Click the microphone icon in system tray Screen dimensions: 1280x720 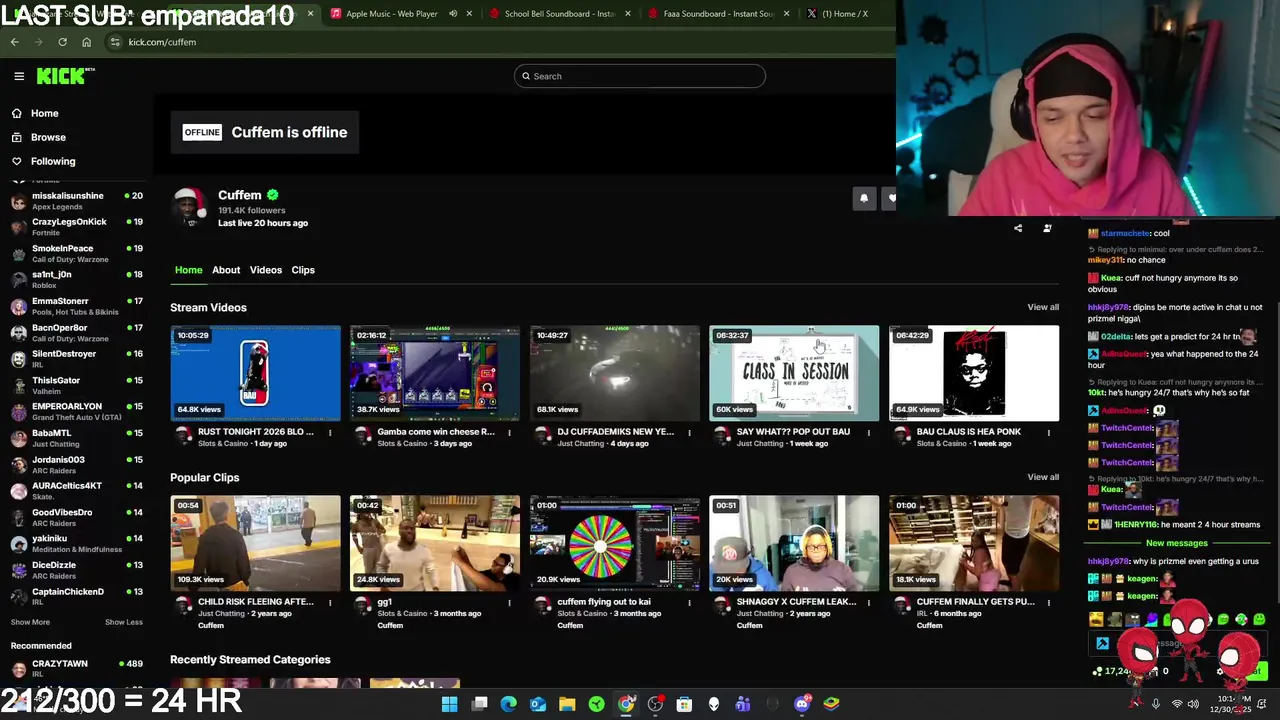[1155, 704]
